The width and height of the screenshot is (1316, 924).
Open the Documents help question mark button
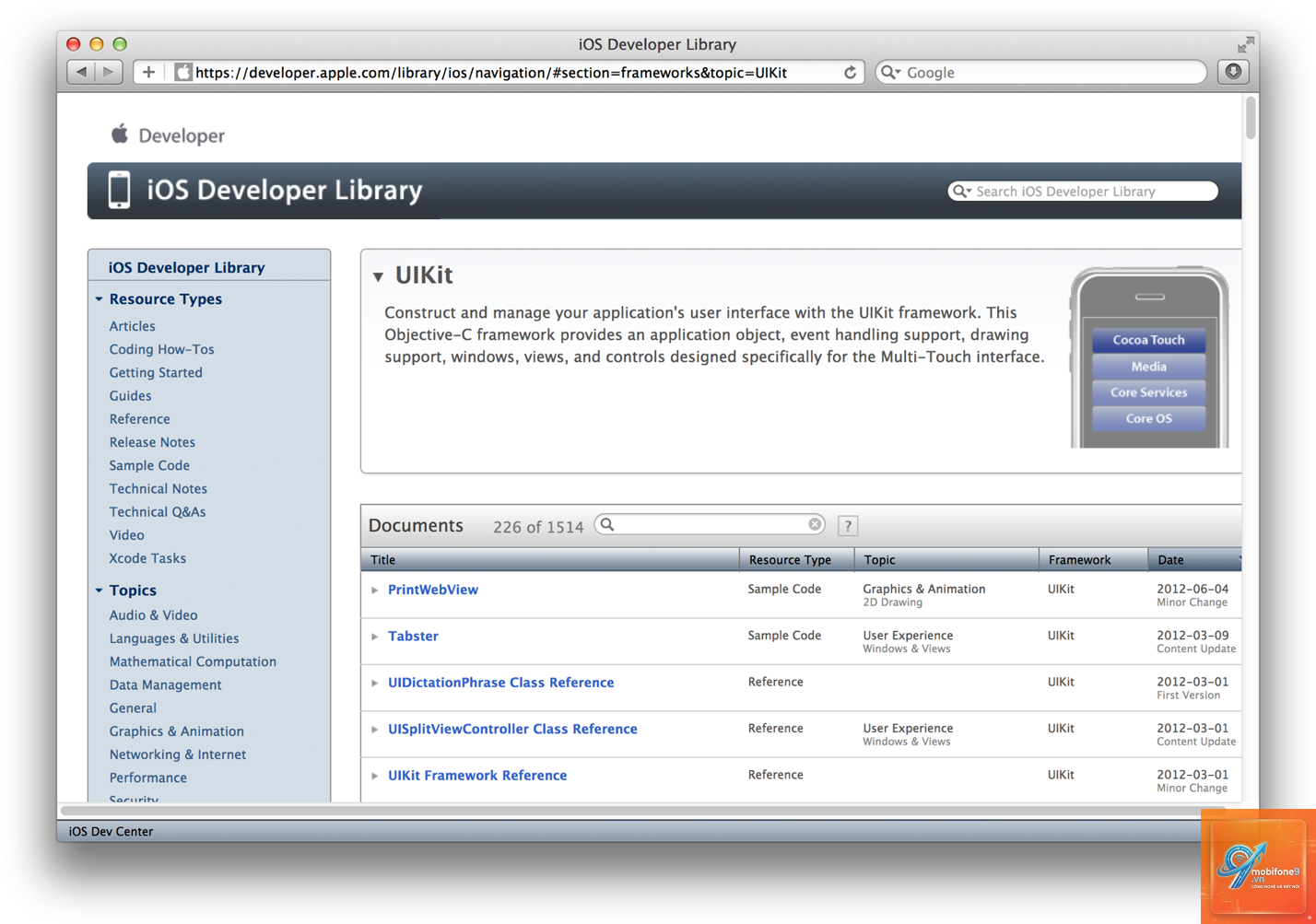[848, 526]
